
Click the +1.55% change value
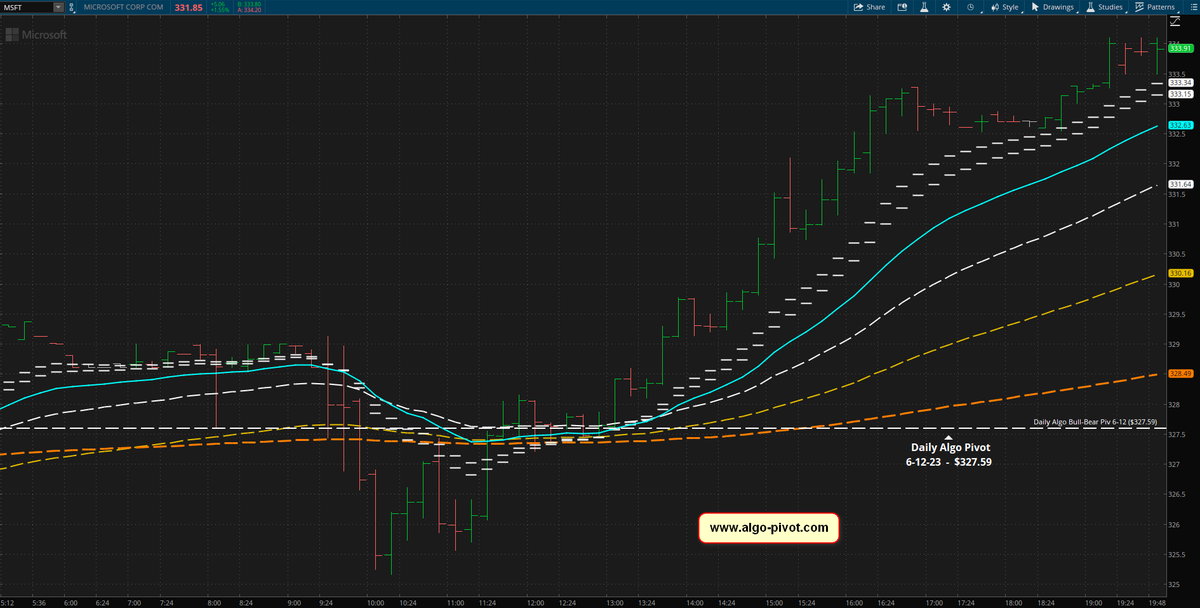[x=220, y=10]
